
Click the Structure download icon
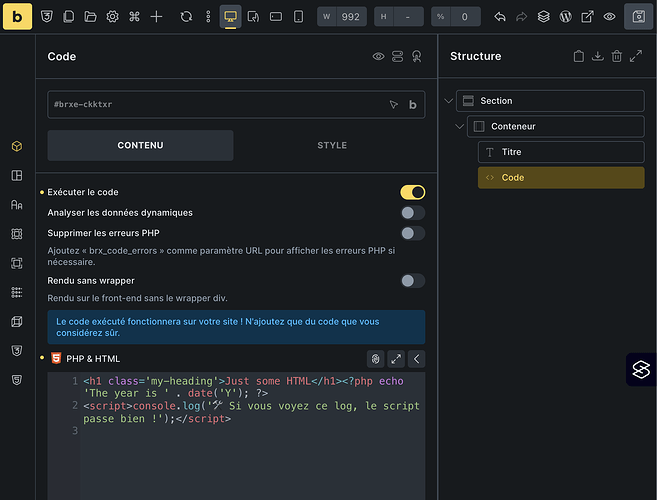click(x=598, y=56)
